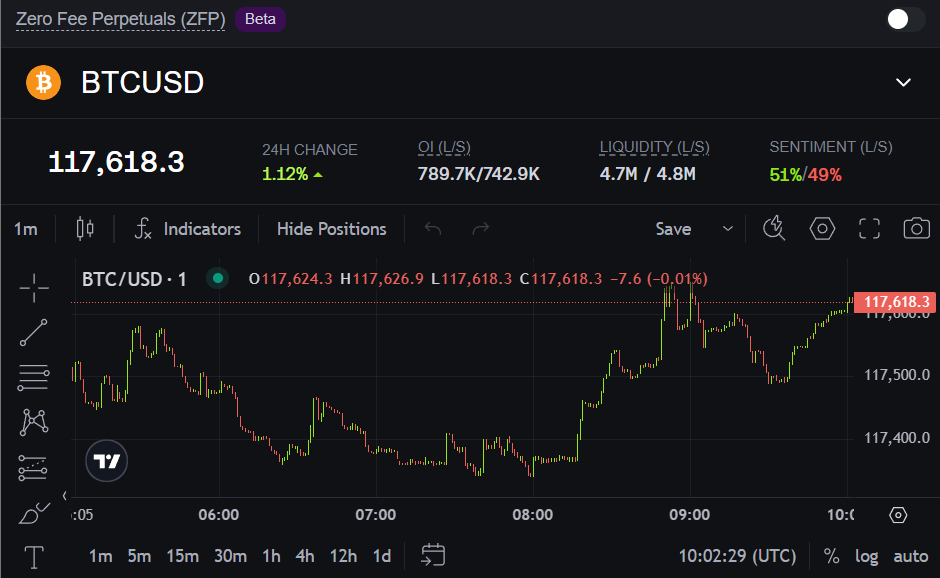Viewport: 940px width, 578px height.
Task: Toggle the Zero Fee Perpetuals switch
Action: coord(905,19)
